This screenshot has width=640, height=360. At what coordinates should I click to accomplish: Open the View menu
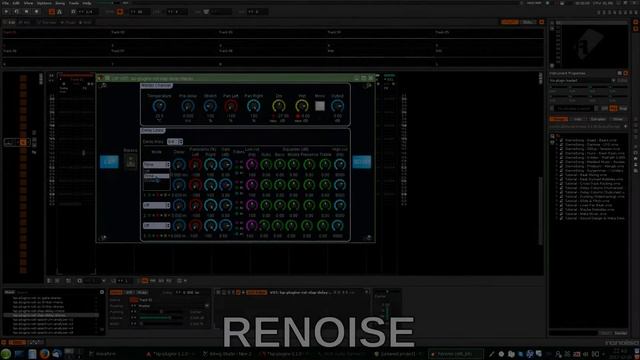(x=28, y=3)
